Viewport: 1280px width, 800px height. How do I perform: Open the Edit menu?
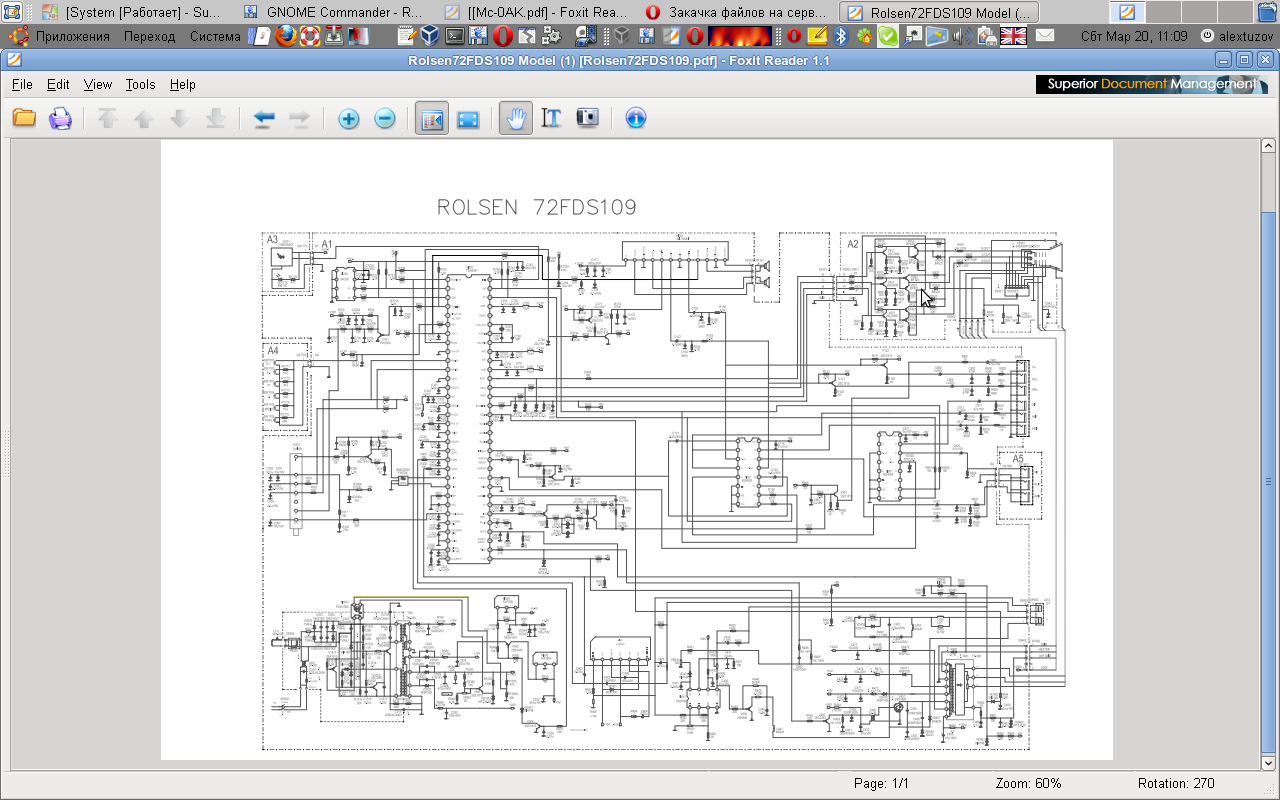point(58,85)
